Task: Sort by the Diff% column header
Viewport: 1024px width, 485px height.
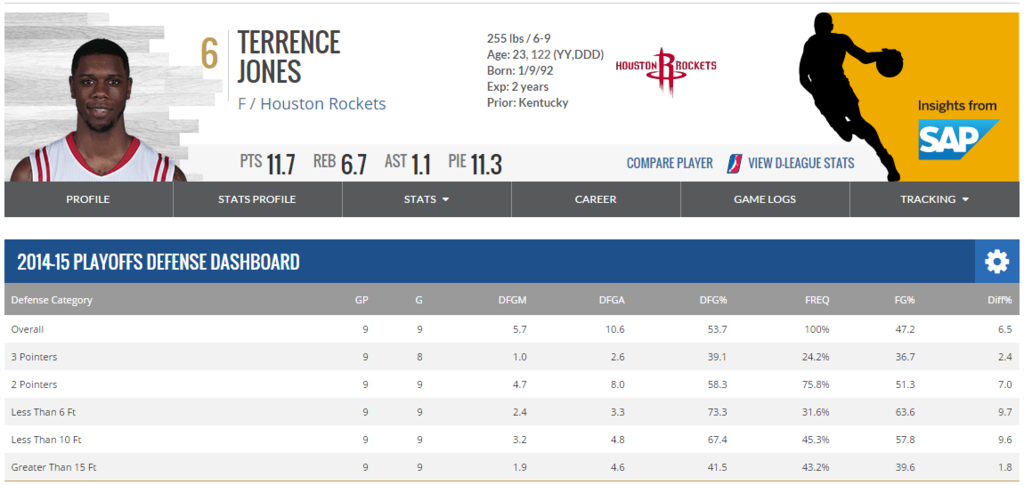Action: pos(1000,300)
